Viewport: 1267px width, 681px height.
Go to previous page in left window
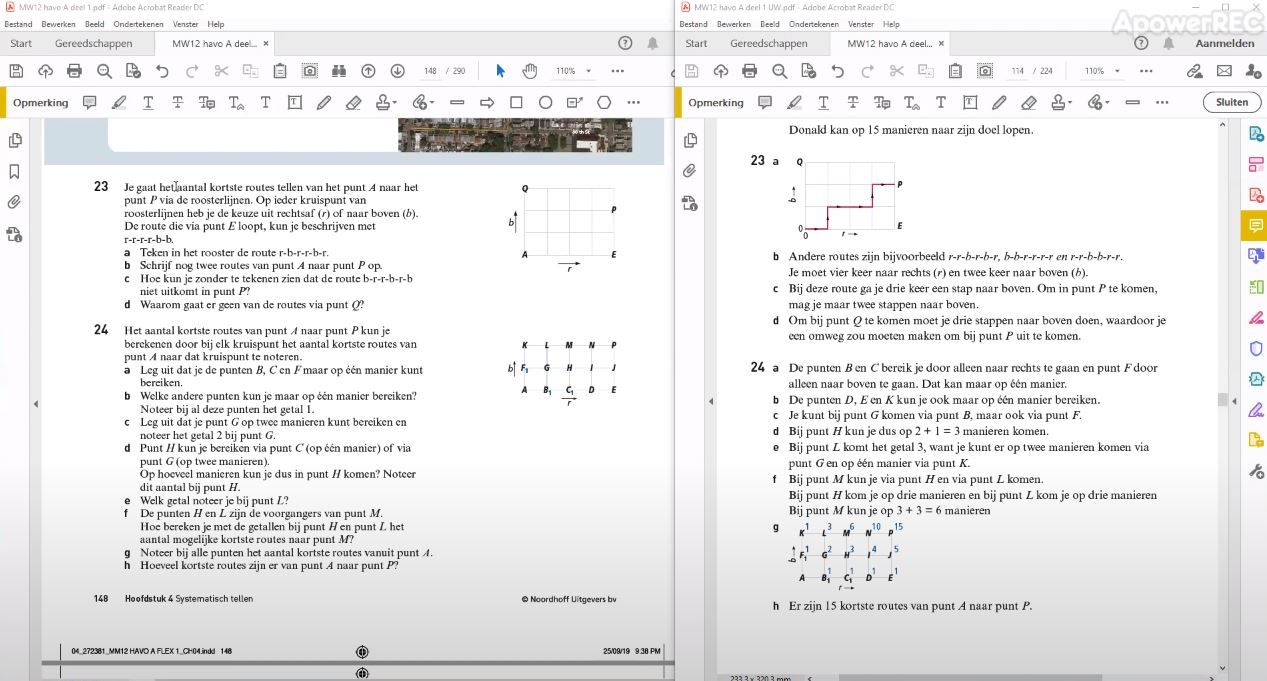[x=368, y=71]
